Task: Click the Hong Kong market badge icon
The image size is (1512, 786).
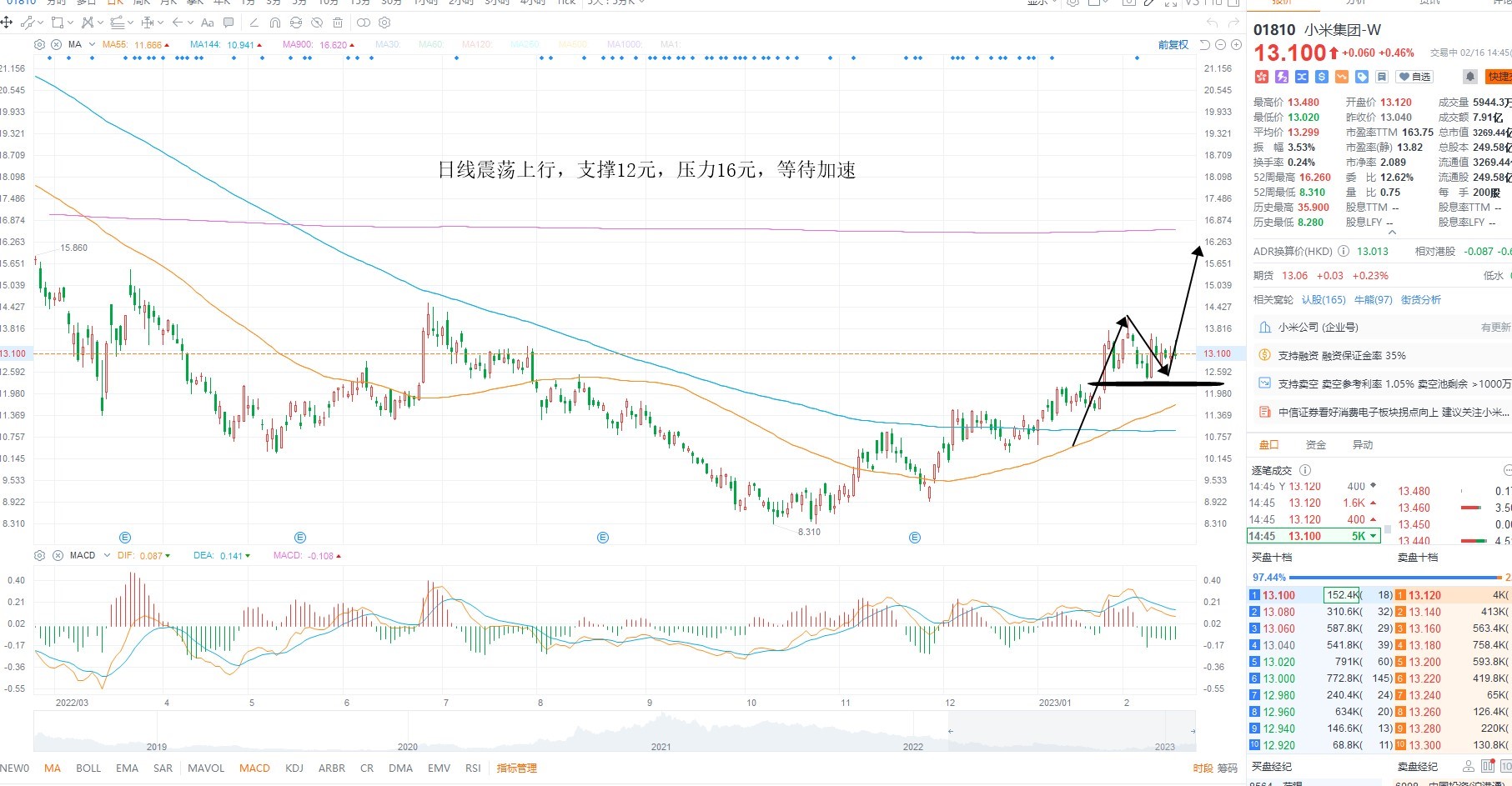Action: point(1261,77)
